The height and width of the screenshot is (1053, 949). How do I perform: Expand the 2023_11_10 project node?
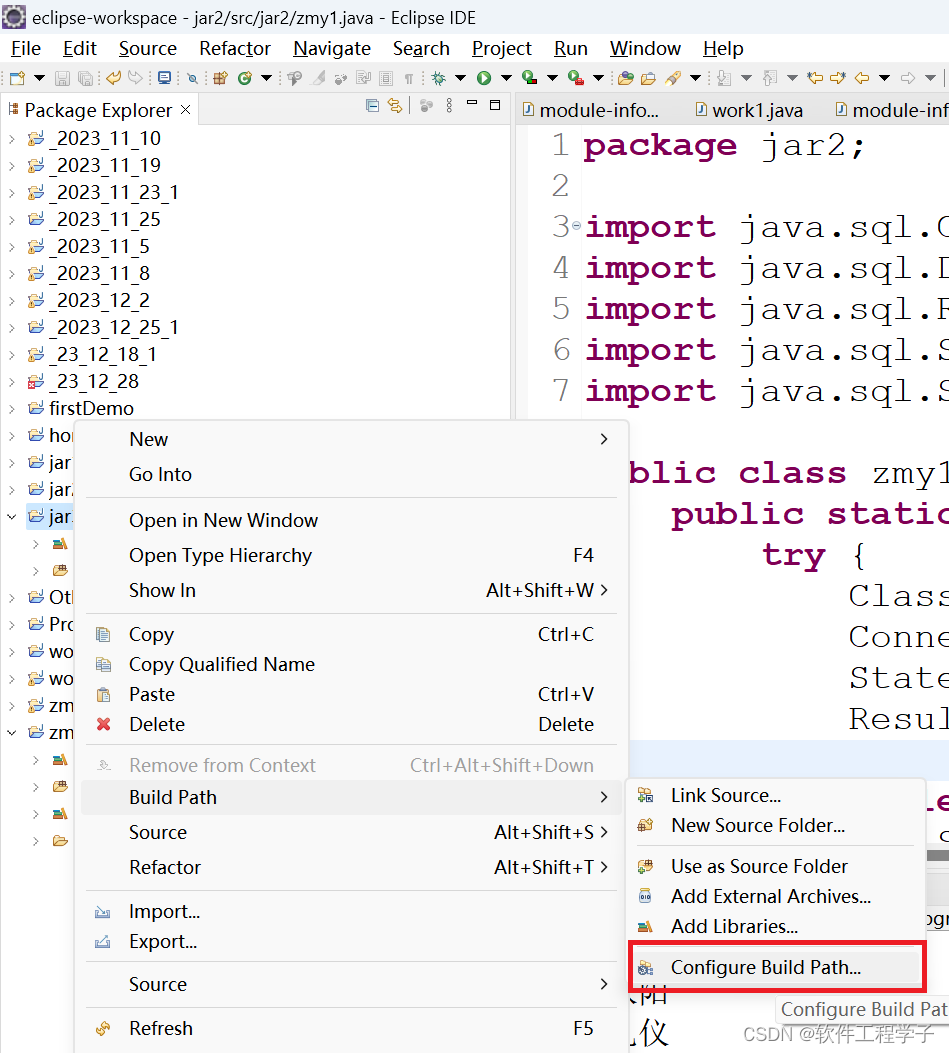(x=10, y=138)
